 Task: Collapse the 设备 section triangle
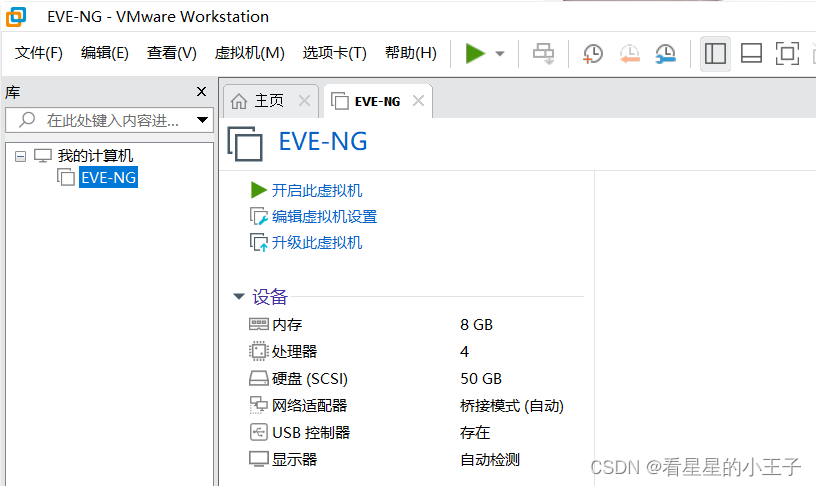(x=239, y=297)
